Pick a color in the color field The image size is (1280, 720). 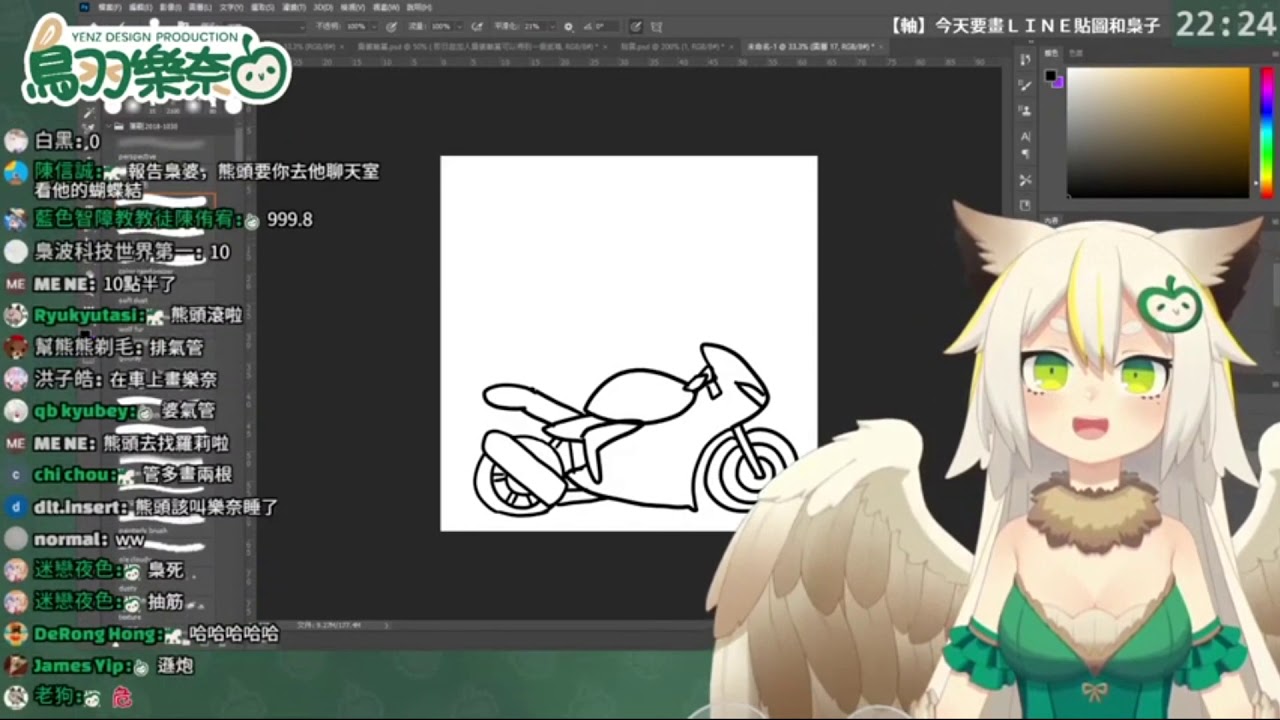tap(1158, 133)
